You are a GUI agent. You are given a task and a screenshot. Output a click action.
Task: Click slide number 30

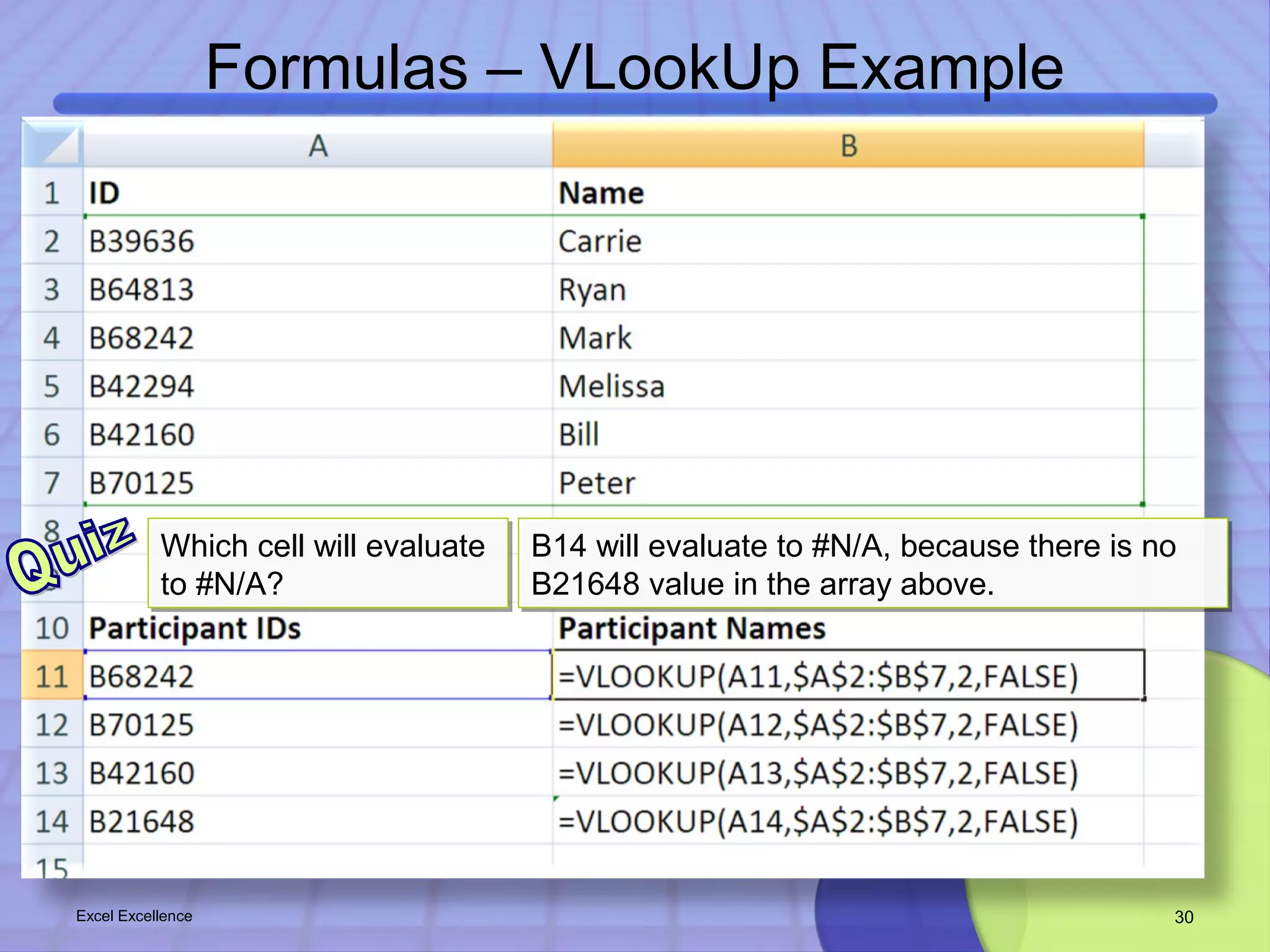pyautogui.click(x=1184, y=917)
